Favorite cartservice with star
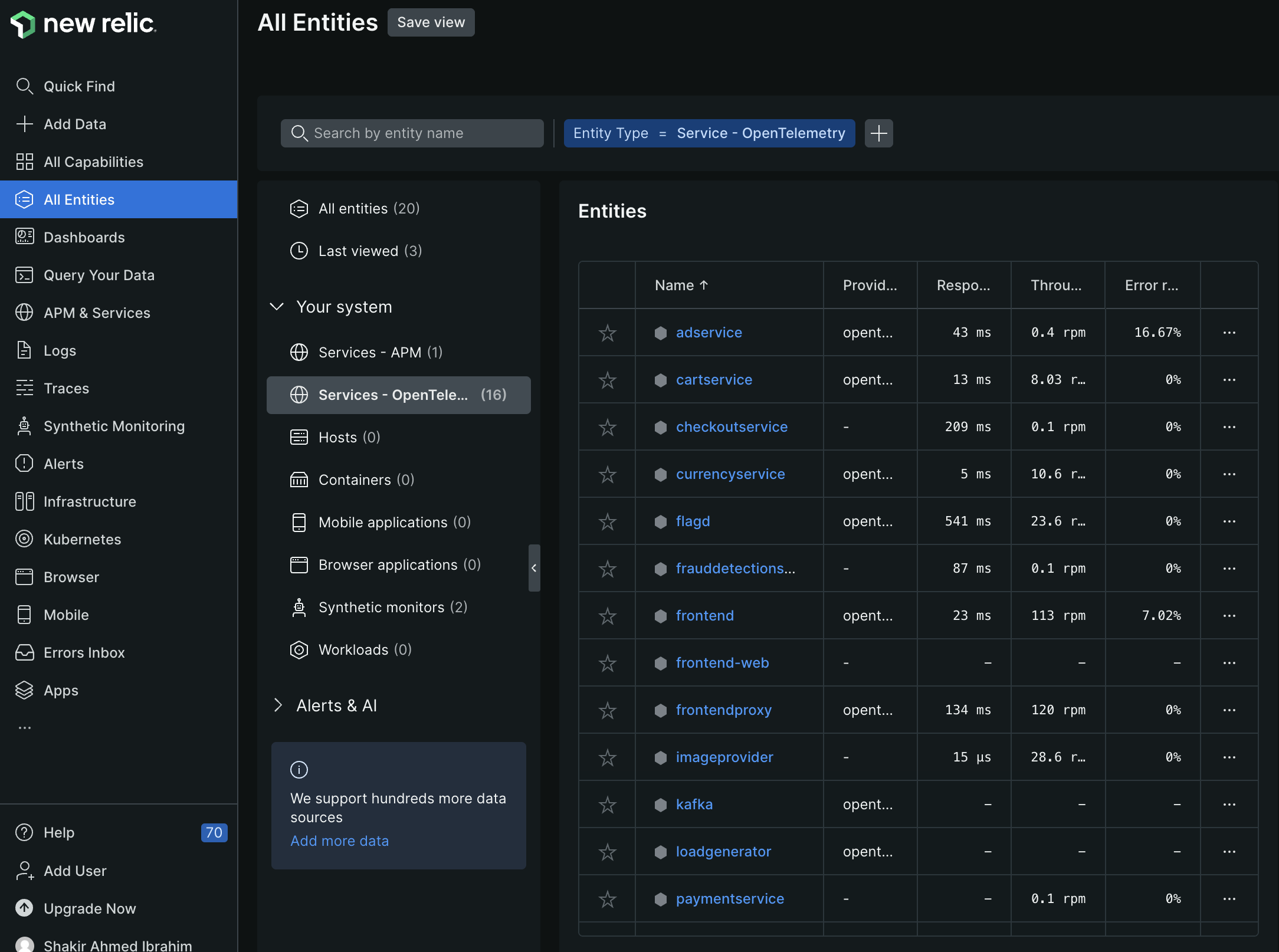The height and width of the screenshot is (952, 1279). click(x=608, y=380)
